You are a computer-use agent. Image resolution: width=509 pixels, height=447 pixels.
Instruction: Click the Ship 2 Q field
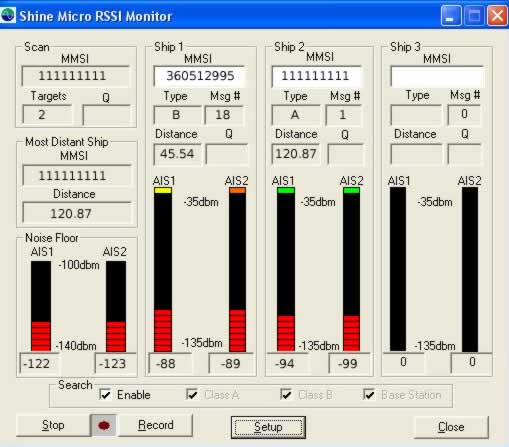(345, 154)
